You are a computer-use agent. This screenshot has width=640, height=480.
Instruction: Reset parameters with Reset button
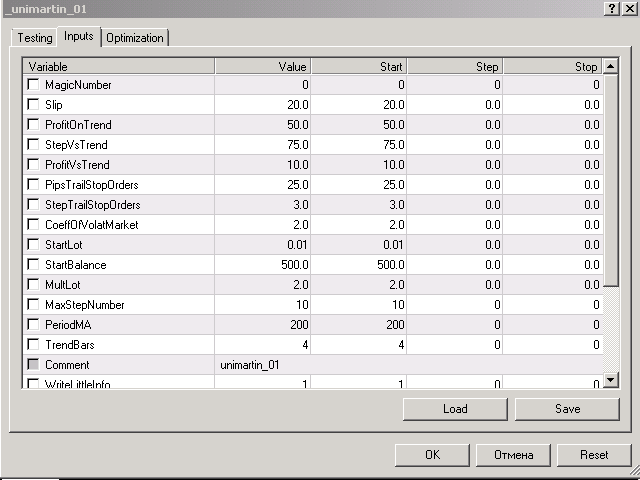pyautogui.click(x=594, y=454)
